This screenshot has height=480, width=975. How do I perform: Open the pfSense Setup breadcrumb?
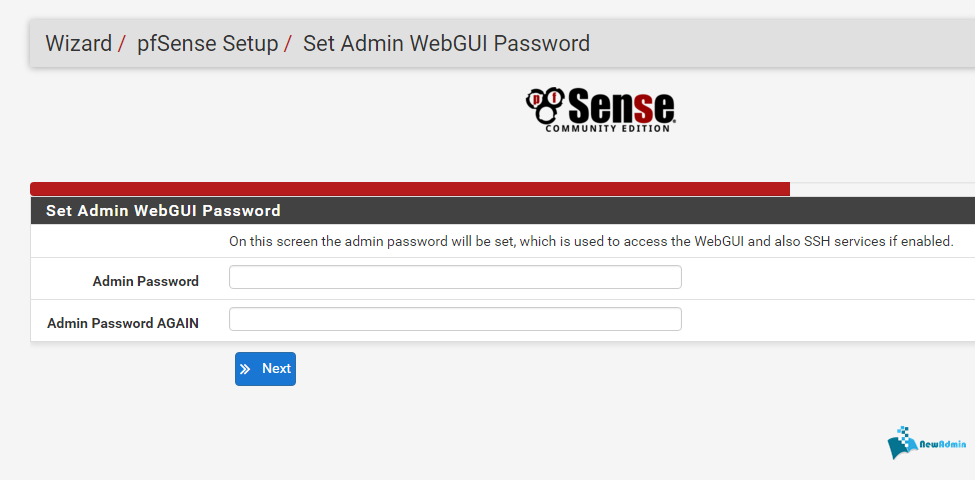pyautogui.click(x=207, y=44)
